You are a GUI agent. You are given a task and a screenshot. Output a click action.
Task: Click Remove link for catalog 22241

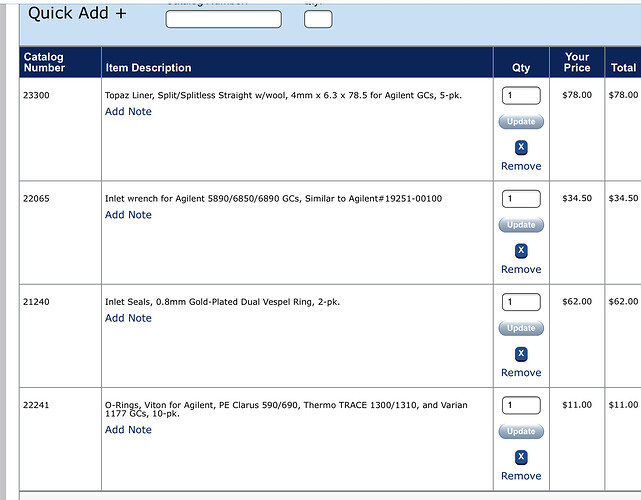tap(521, 476)
